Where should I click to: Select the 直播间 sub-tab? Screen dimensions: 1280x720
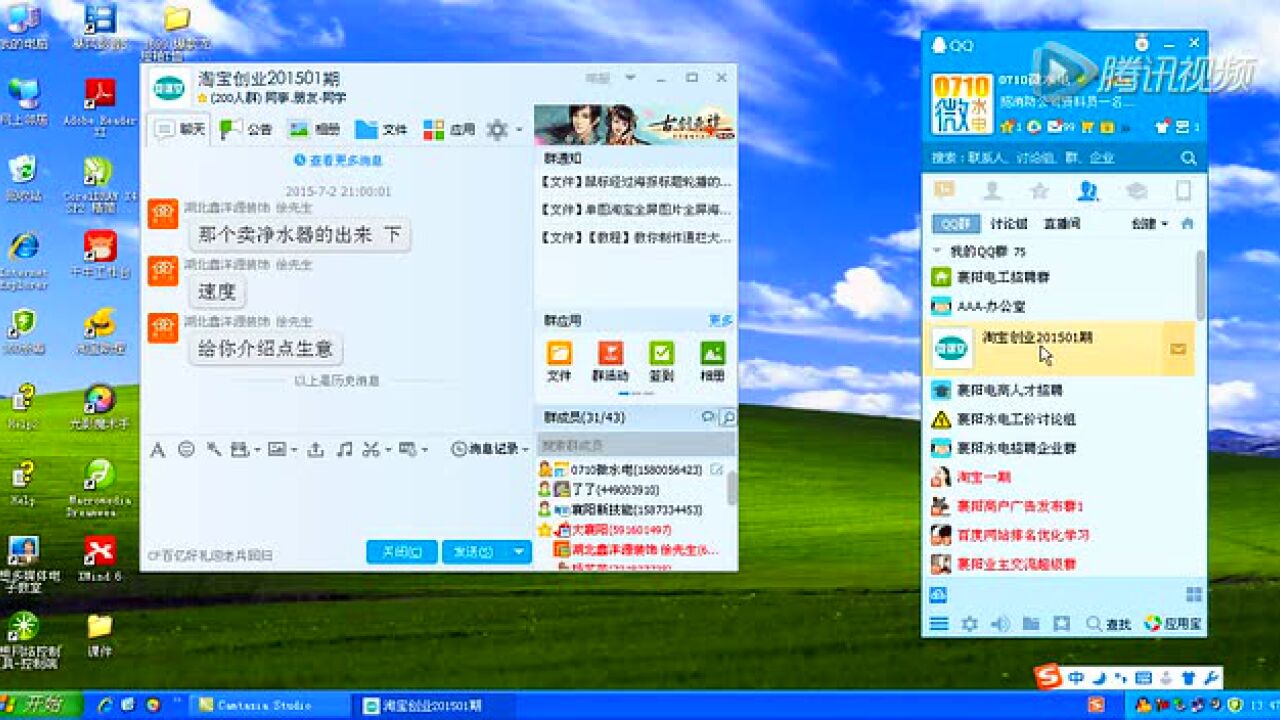(1061, 224)
